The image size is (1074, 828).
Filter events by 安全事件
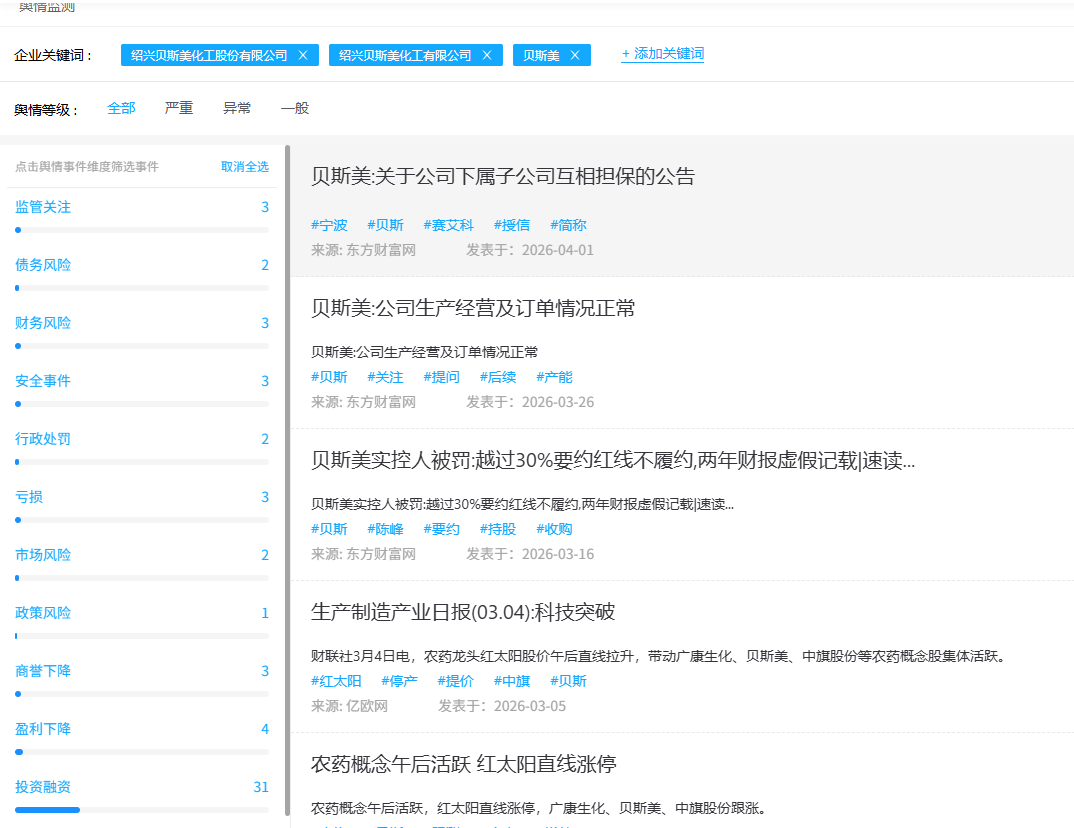pos(43,381)
